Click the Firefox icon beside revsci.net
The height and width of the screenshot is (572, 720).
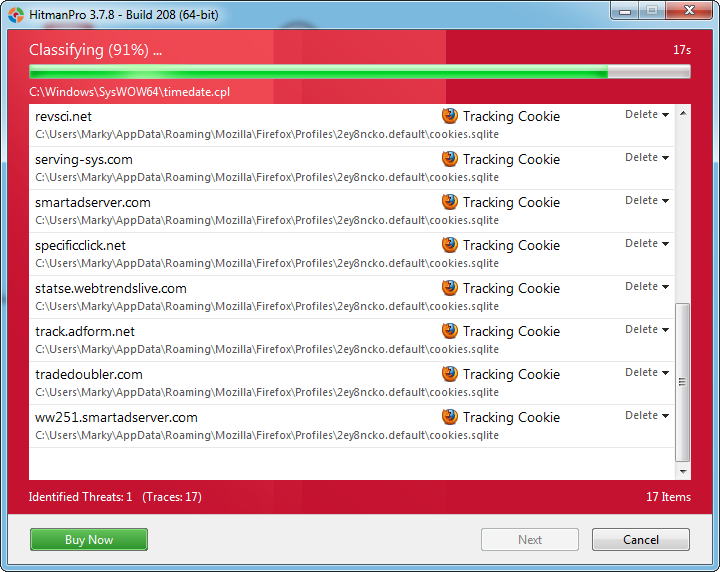(x=450, y=116)
